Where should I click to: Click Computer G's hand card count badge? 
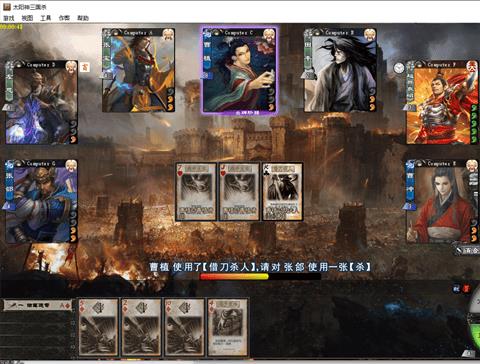(x=8, y=206)
